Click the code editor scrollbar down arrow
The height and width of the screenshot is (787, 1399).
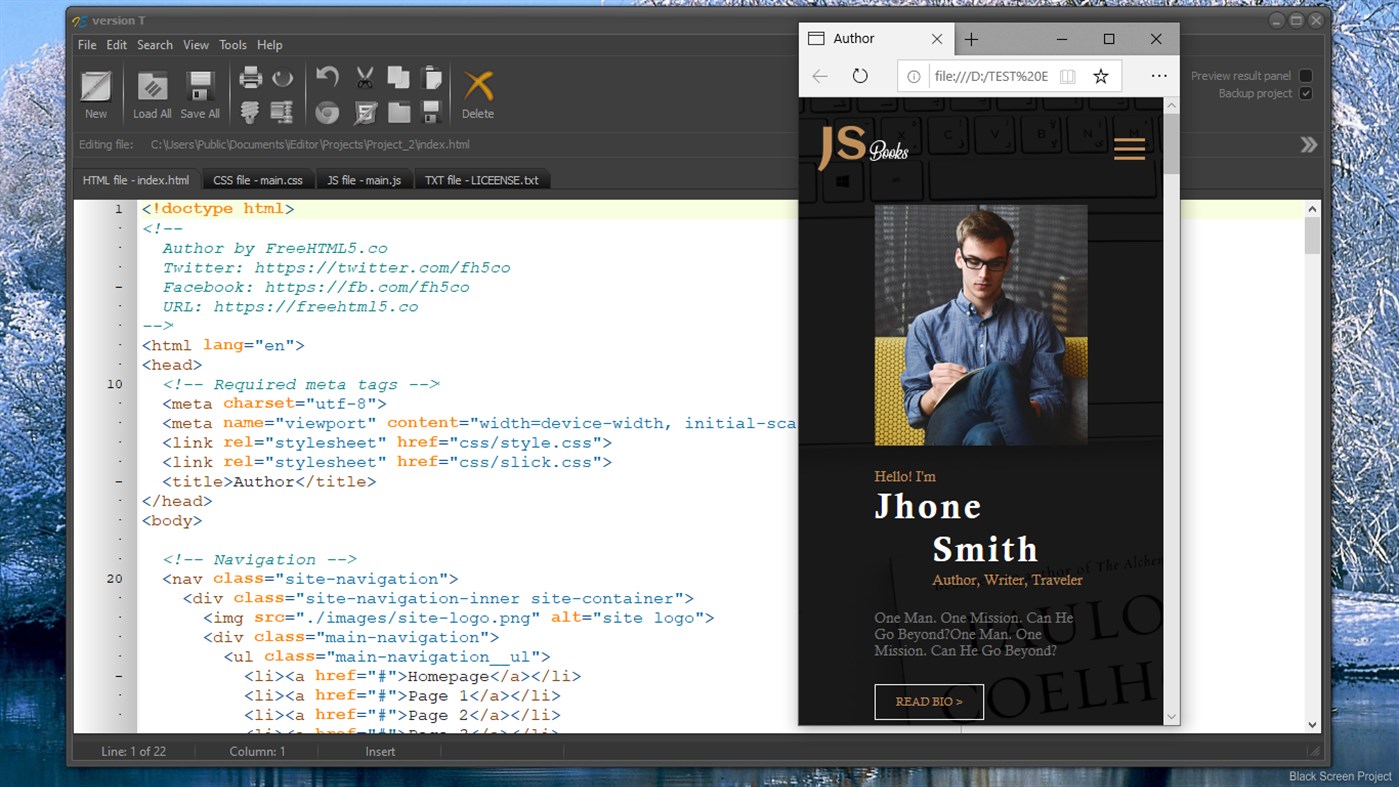pyautogui.click(x=1312, y=725)
